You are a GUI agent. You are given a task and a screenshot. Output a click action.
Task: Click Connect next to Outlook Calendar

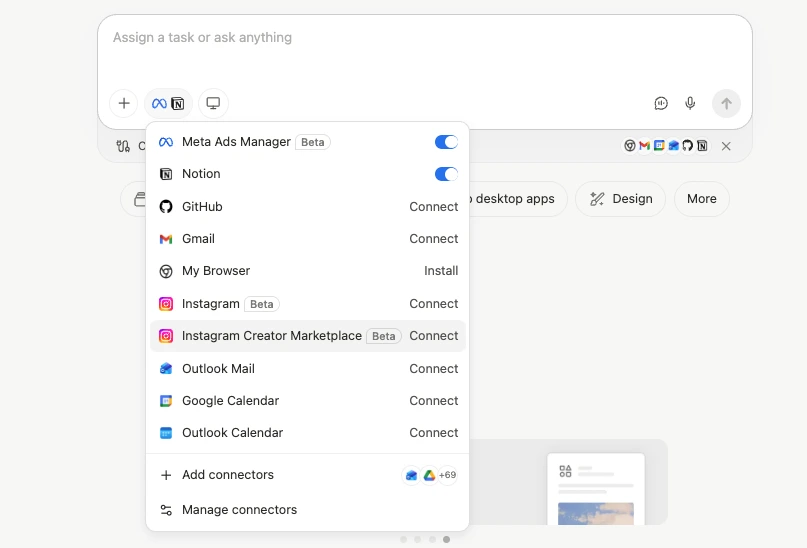tap(433, 433)
